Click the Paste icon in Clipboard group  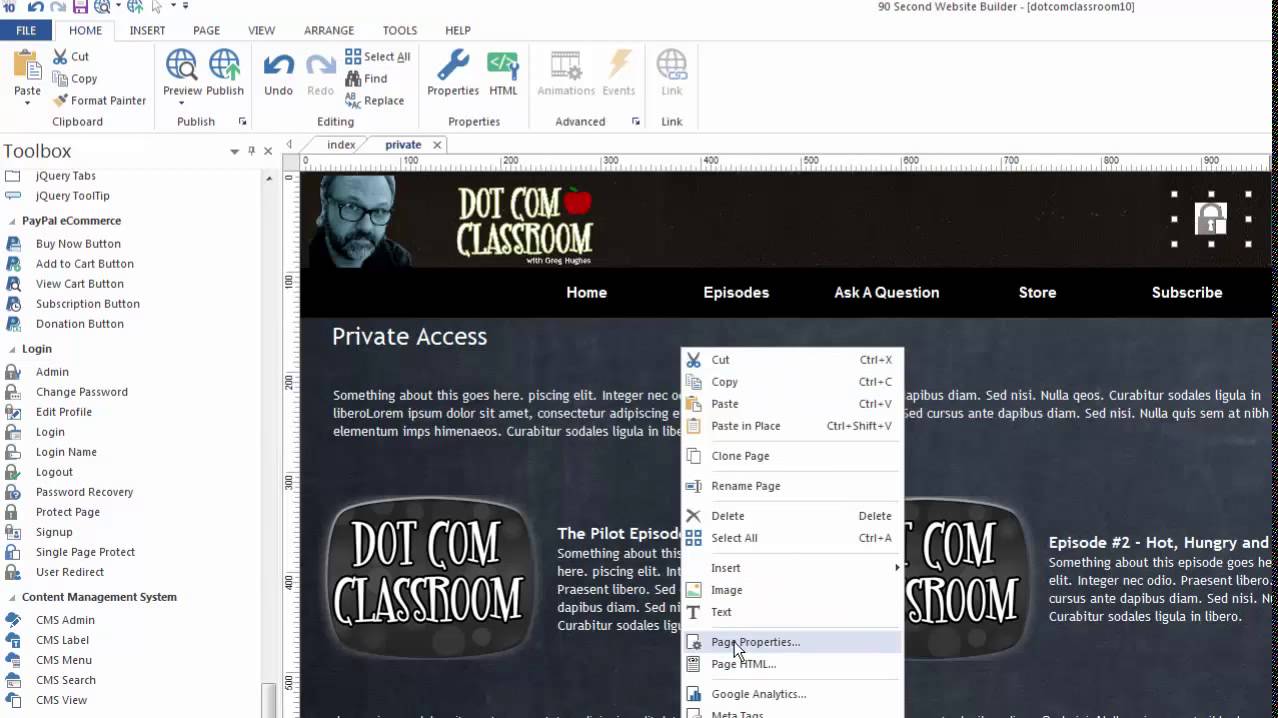pos(27,64)
